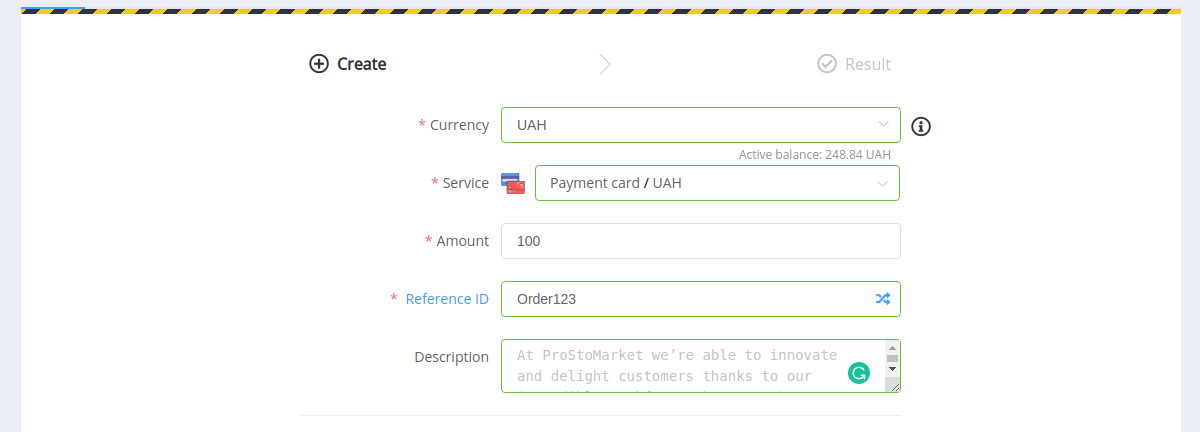Click the plus-circle icon beside Create
Viewport: 1200px width, 432px height.
point(319,64)
